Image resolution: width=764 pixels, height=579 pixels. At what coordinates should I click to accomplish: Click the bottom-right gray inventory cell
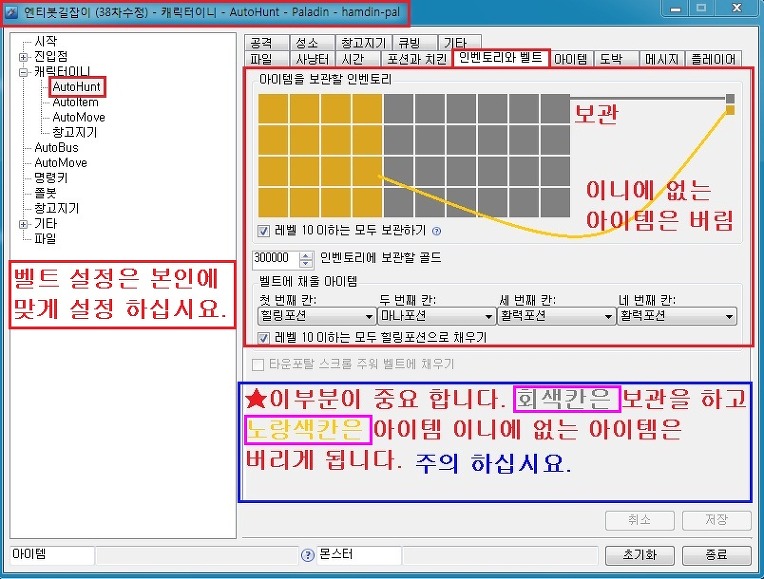pos(554,202)
